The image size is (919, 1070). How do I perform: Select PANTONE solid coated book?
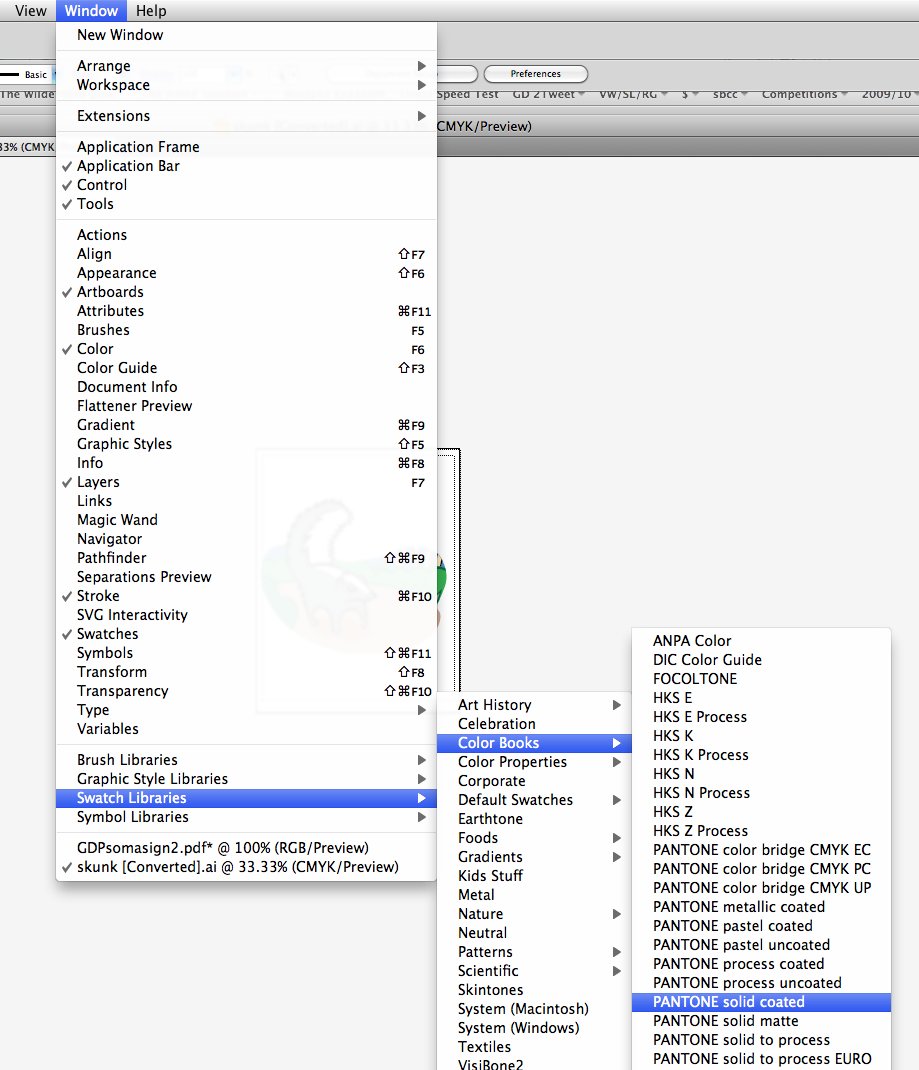coord(761,1002)
